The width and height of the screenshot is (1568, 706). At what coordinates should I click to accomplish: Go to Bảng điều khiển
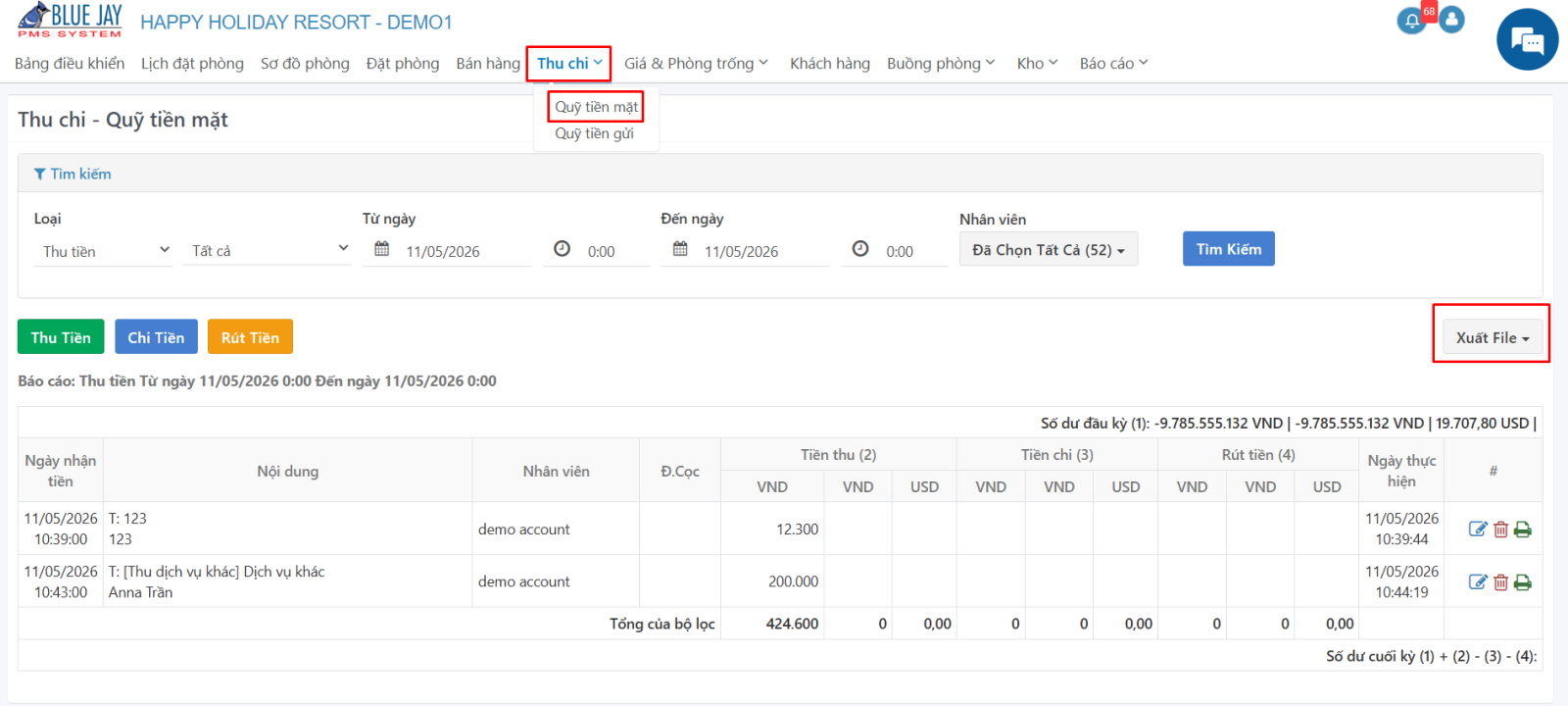tap(70, 64)
